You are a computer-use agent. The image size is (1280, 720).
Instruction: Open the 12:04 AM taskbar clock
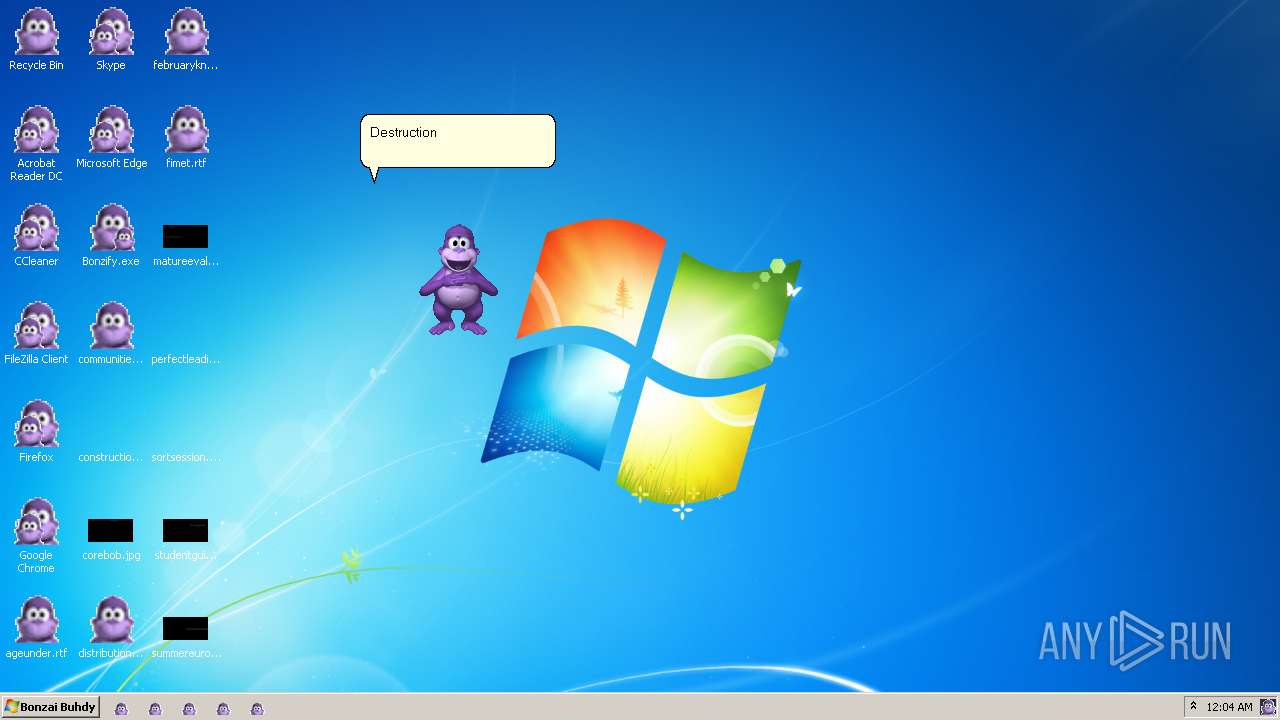pos(1229,707)
